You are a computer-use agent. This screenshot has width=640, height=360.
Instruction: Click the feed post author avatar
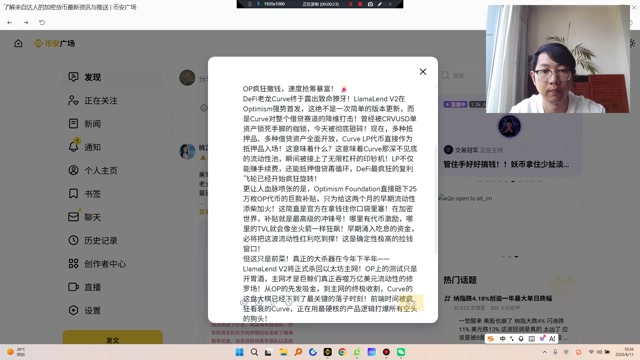click(x=187, y=151)
